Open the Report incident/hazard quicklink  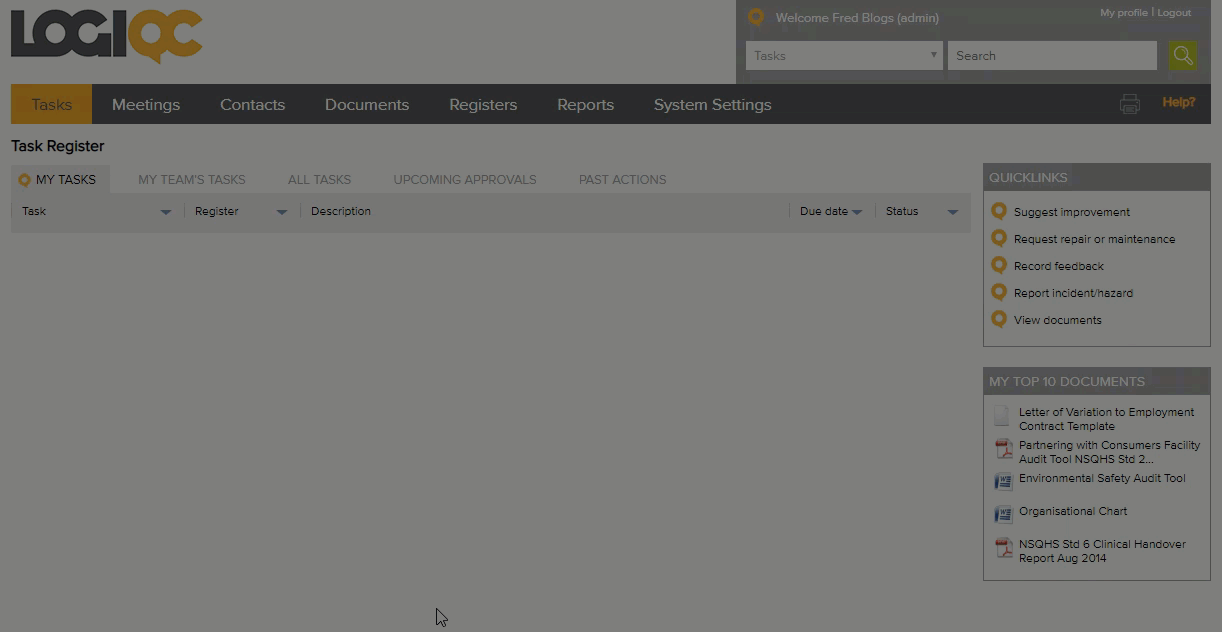[x=1072, y=293]
